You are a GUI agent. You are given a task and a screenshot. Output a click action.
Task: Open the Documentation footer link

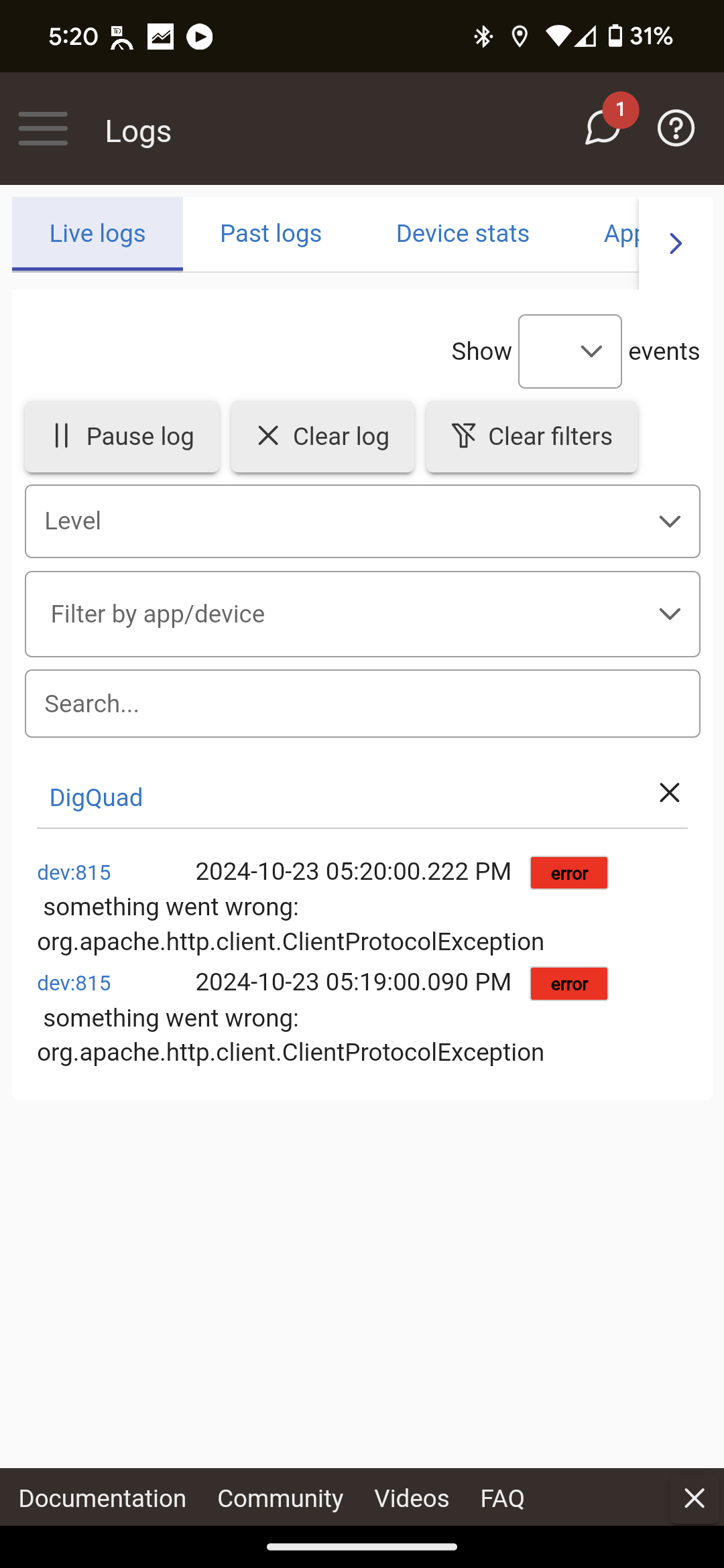(x=103, y=1499)
